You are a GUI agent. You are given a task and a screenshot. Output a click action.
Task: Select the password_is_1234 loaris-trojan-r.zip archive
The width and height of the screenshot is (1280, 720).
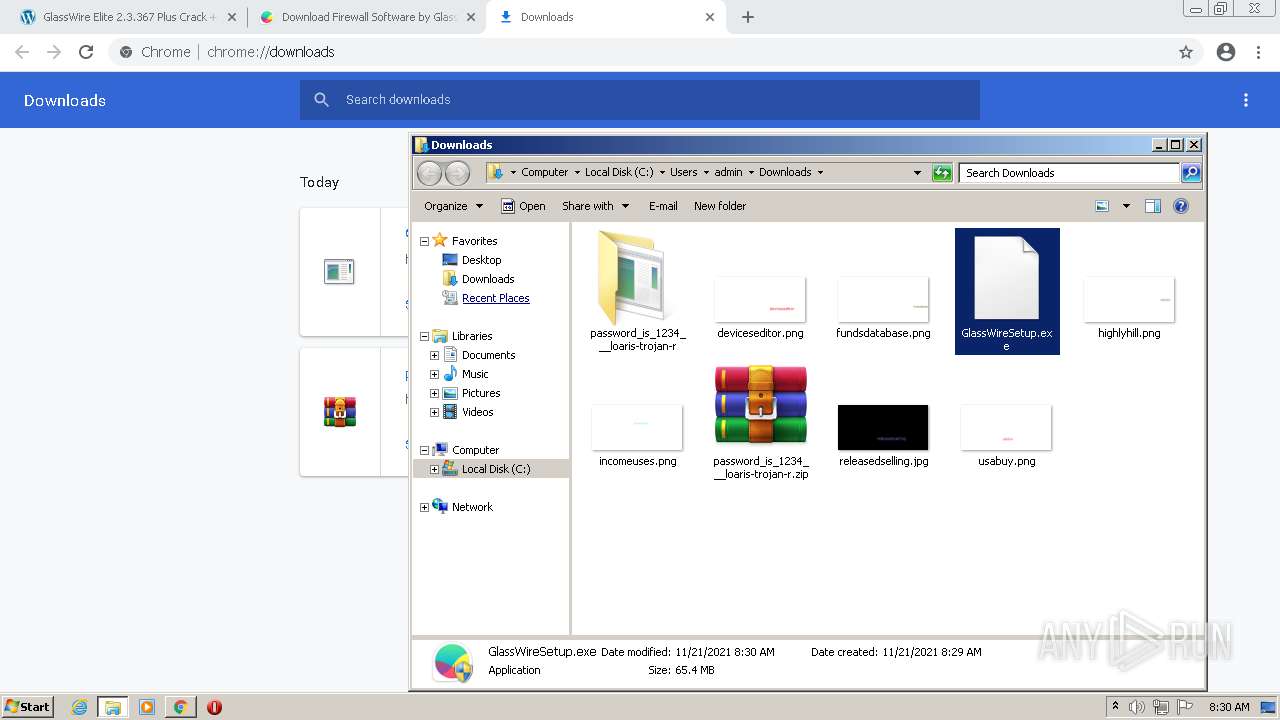760,423
